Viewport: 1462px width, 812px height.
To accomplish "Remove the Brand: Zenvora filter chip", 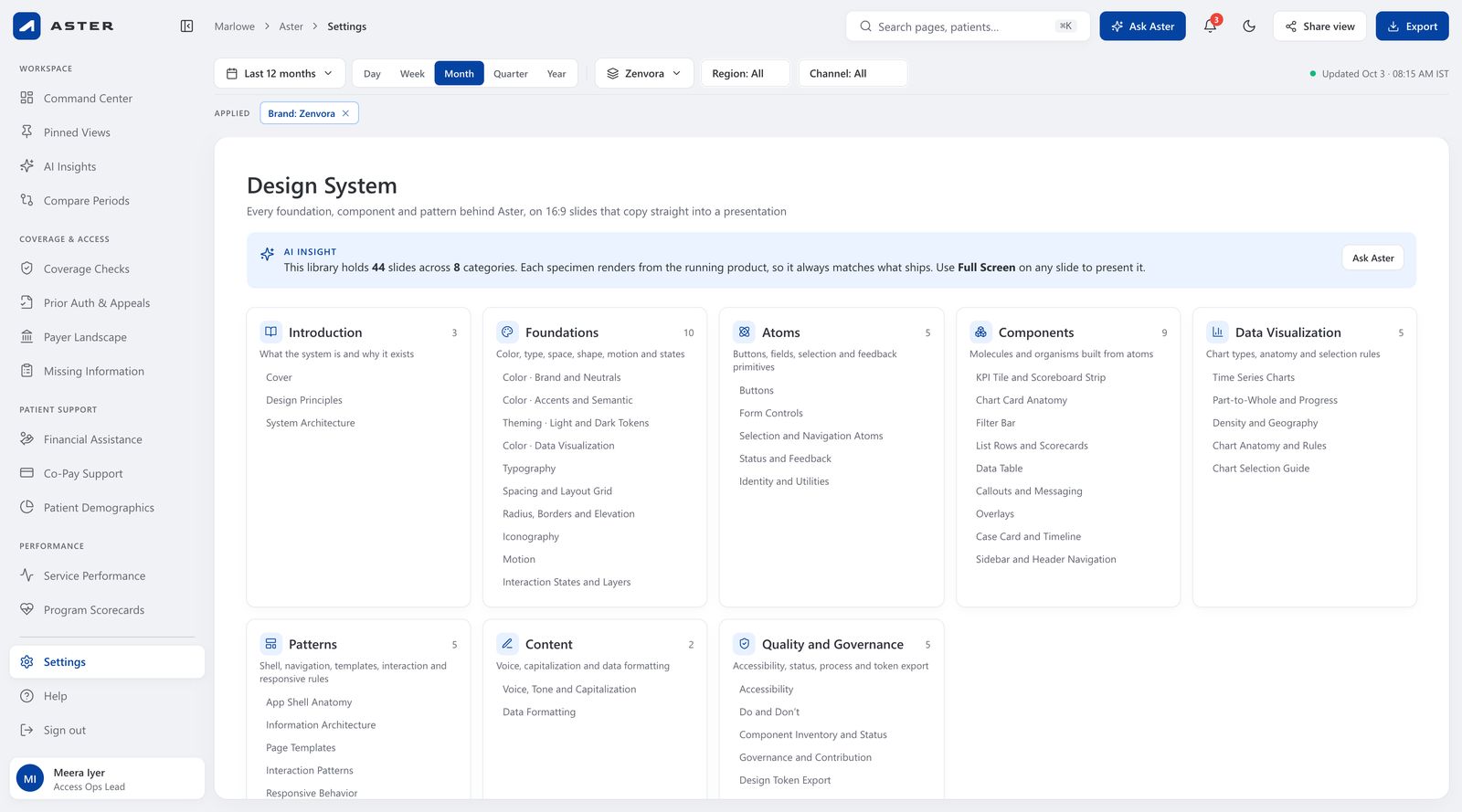I will 345,113.
